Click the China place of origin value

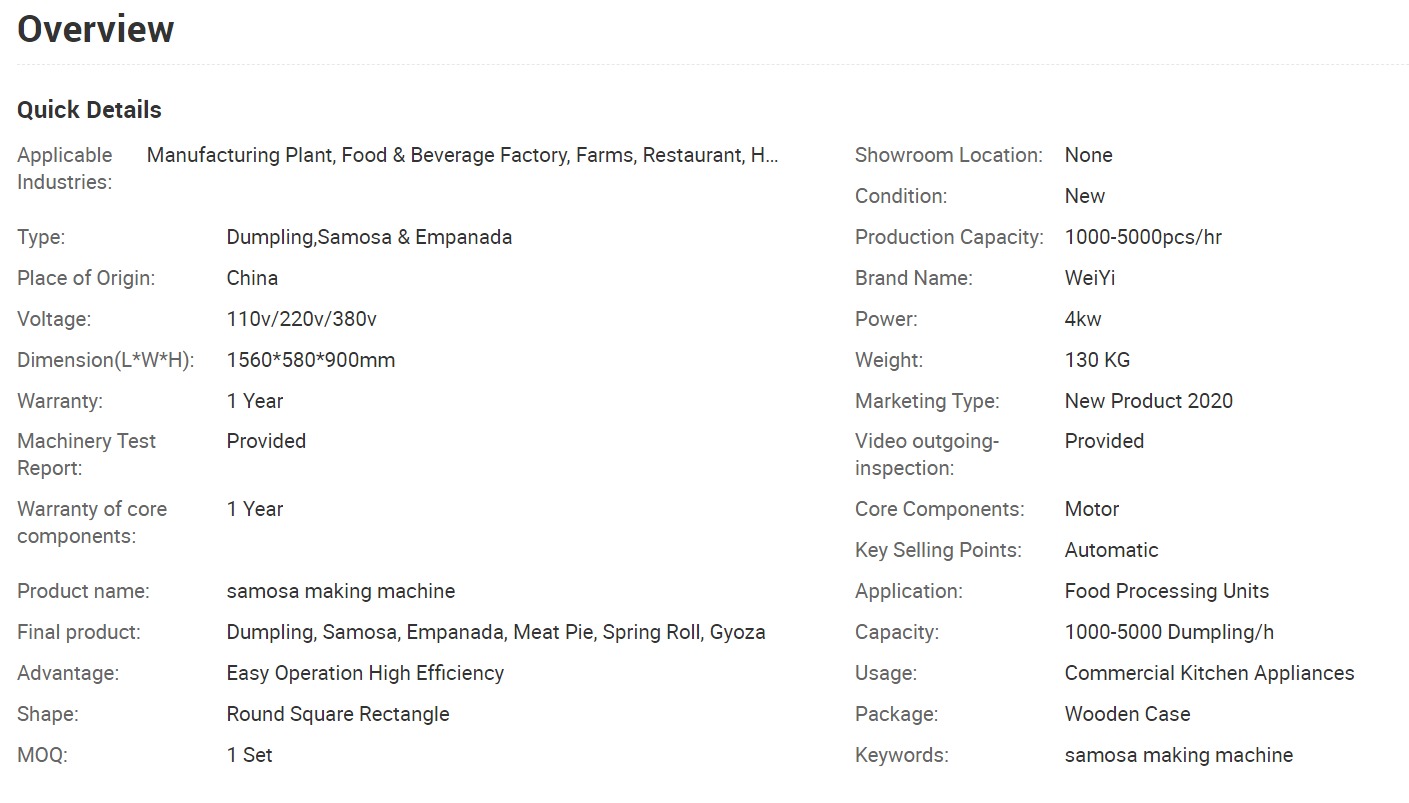(x=252, y=278)
